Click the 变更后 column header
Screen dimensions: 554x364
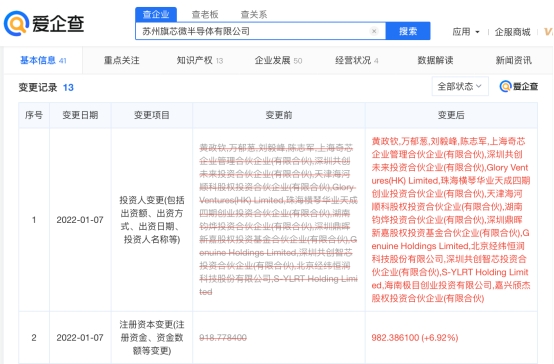pyautogui.click(x=451, y=115)
